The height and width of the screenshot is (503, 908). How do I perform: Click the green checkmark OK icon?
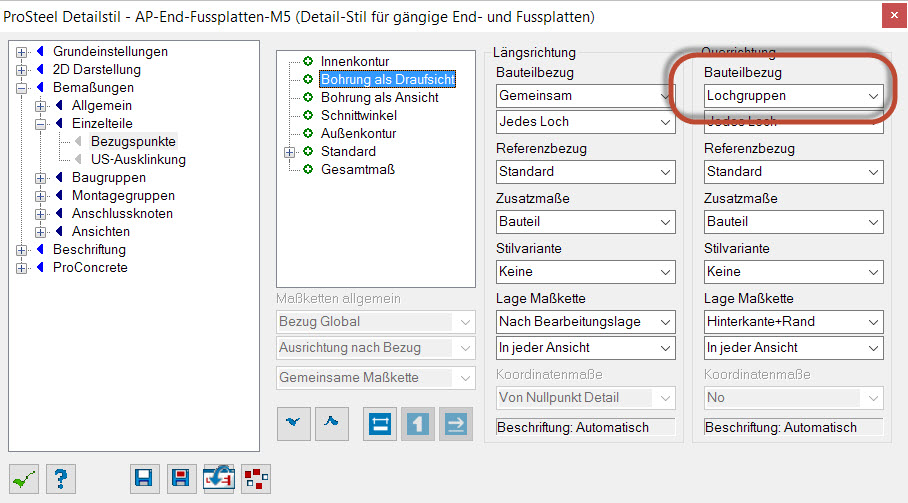pyautogui.click(x=24, y=479)
